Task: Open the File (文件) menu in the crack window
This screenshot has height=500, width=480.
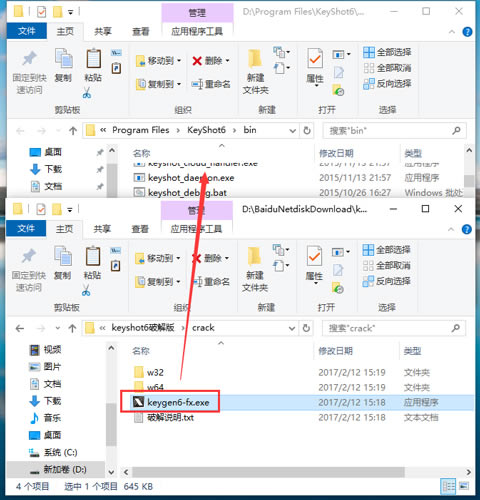Action: pos(26,229)
